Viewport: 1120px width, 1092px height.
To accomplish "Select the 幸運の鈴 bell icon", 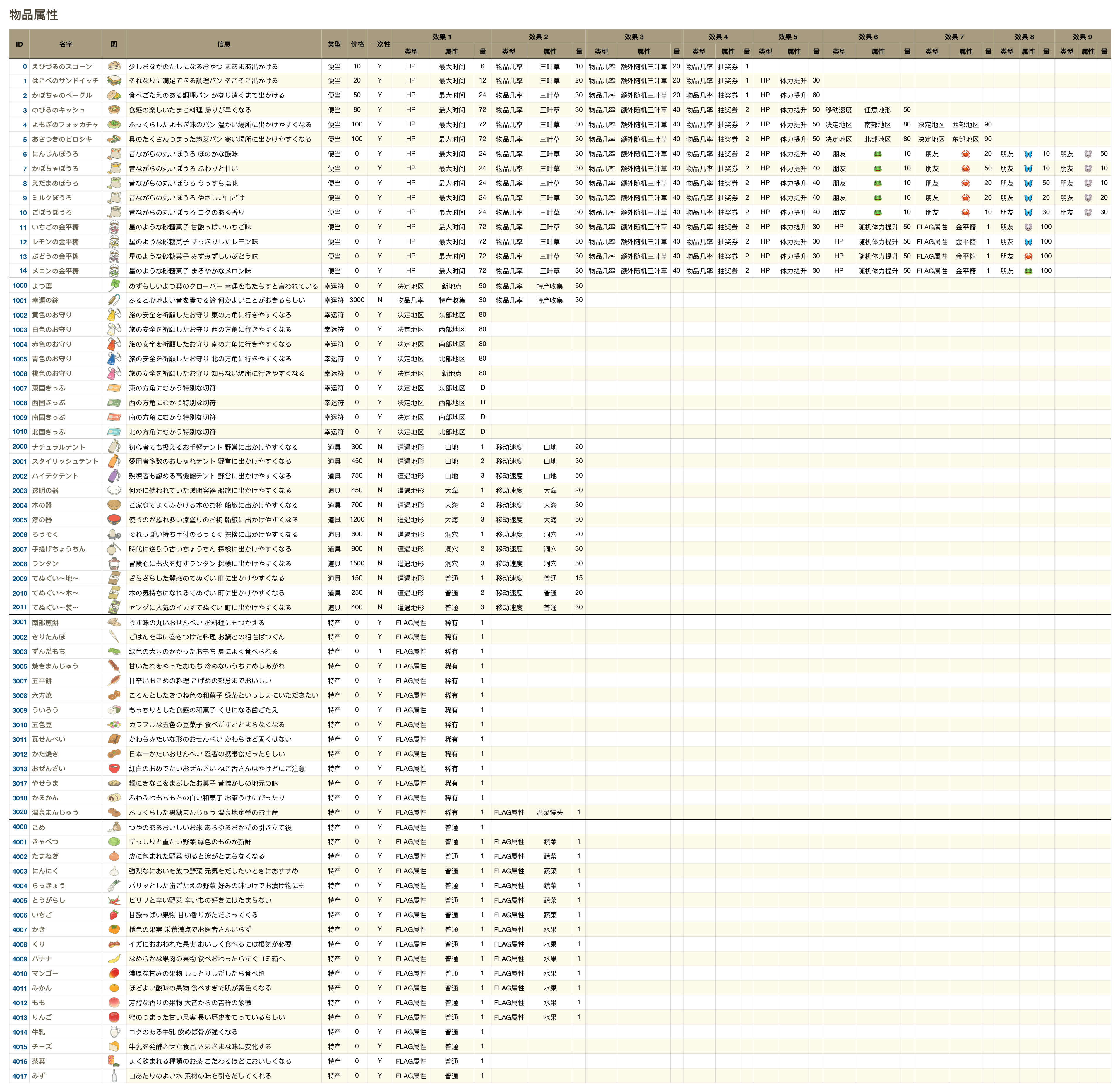I will (114, 300).
